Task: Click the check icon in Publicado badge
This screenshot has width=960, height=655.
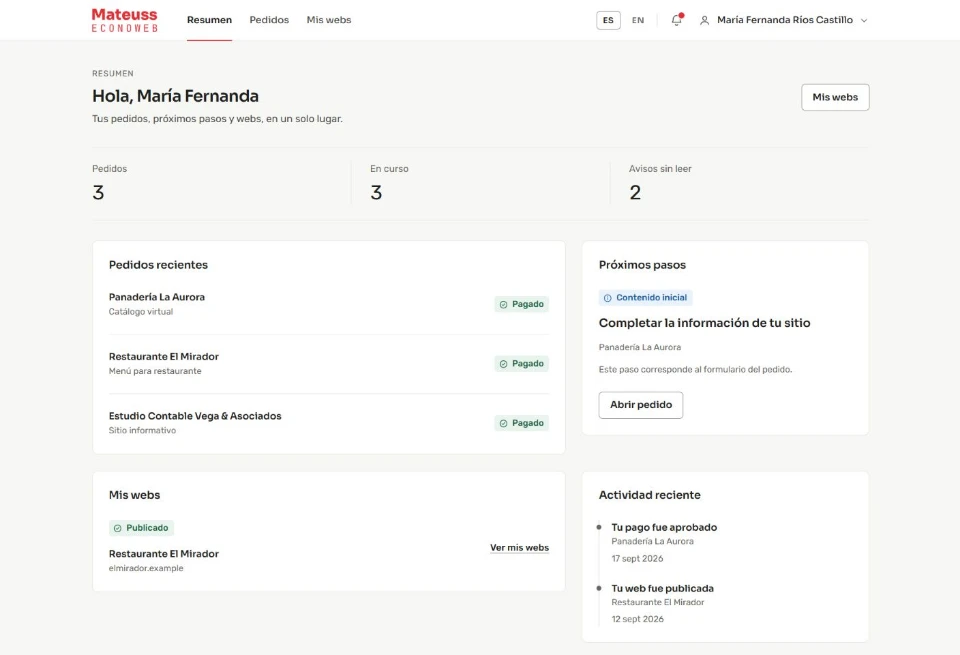Action: [118, 528]
